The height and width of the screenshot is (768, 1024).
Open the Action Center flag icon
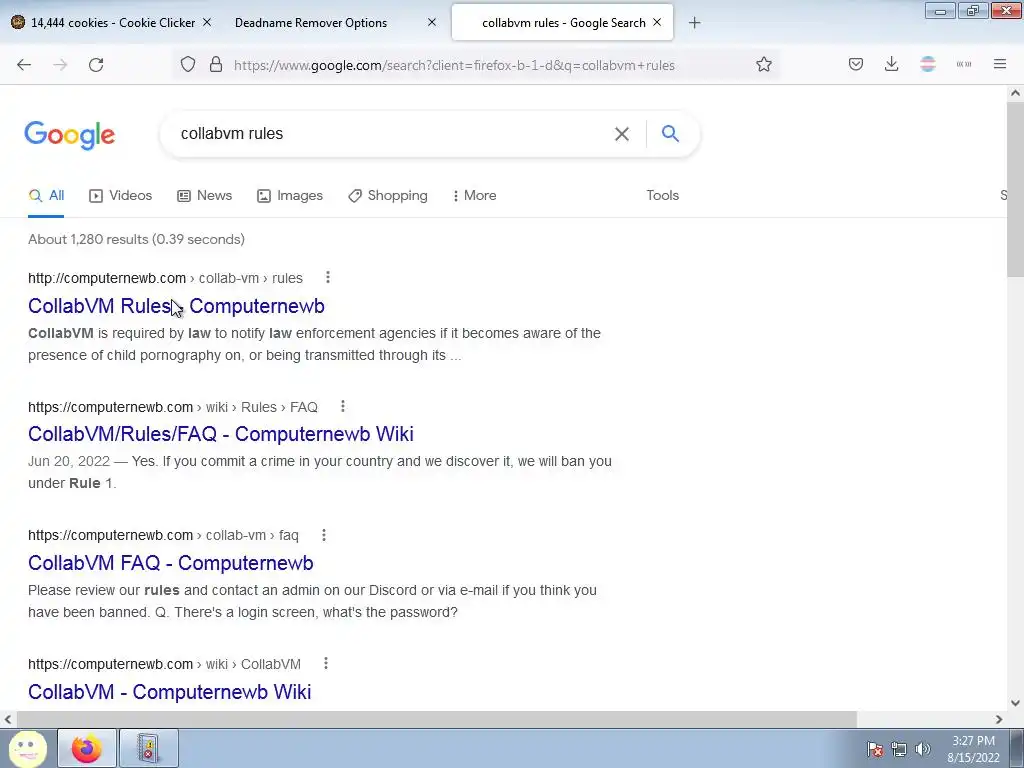coord(875,749)
